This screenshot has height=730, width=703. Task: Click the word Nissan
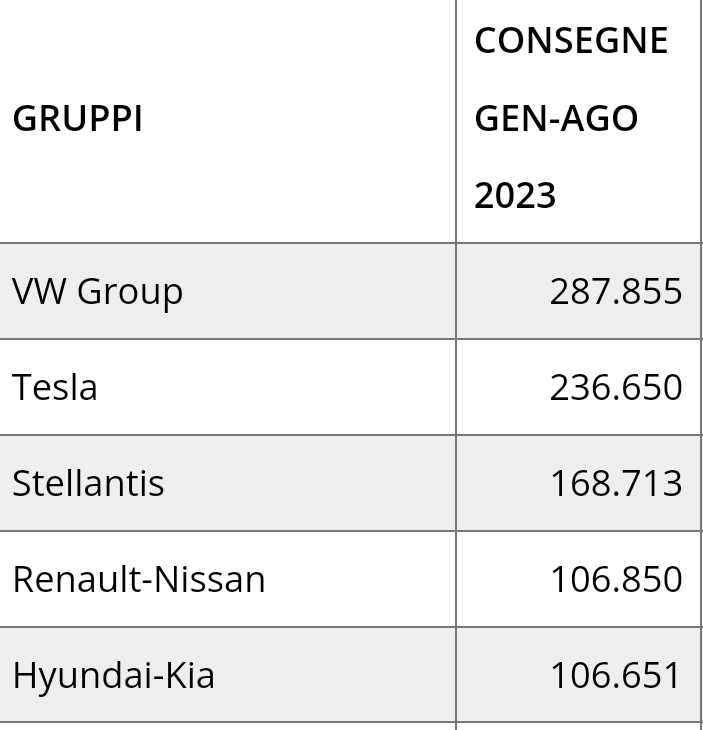[x=209, y=580]
